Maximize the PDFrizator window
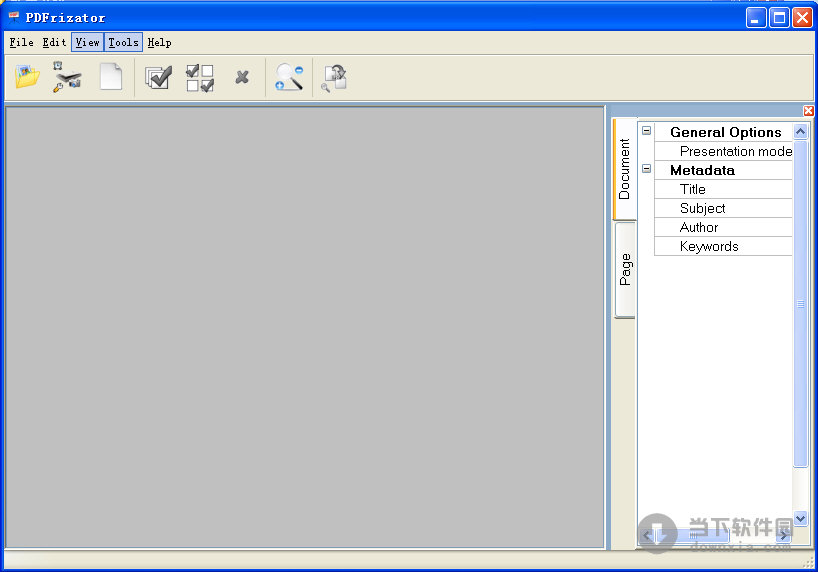 (x=779, y=18)
